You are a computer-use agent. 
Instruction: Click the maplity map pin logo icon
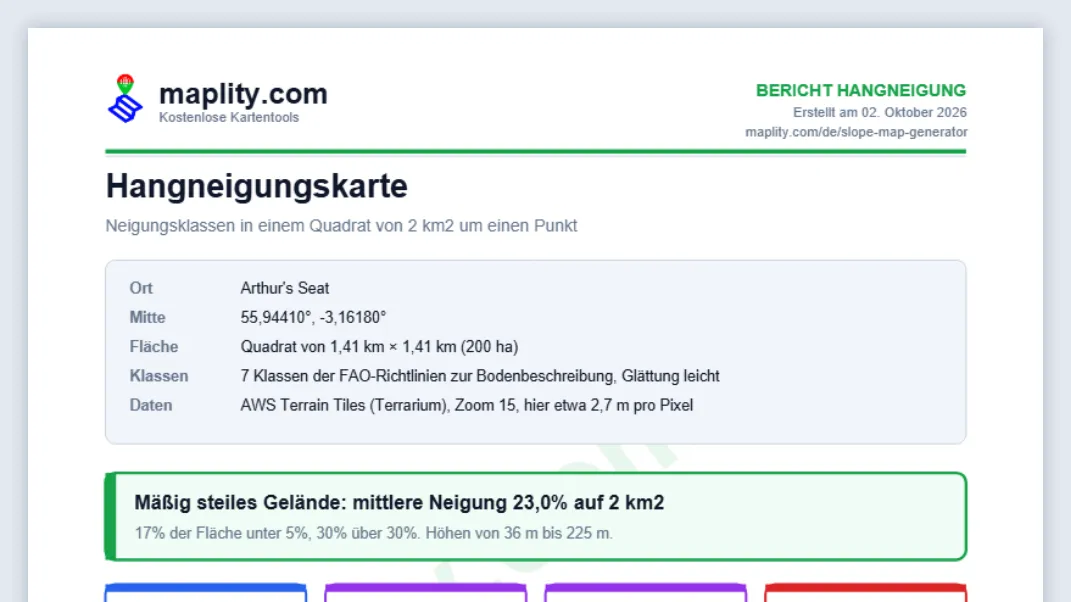tap(125, 99)
